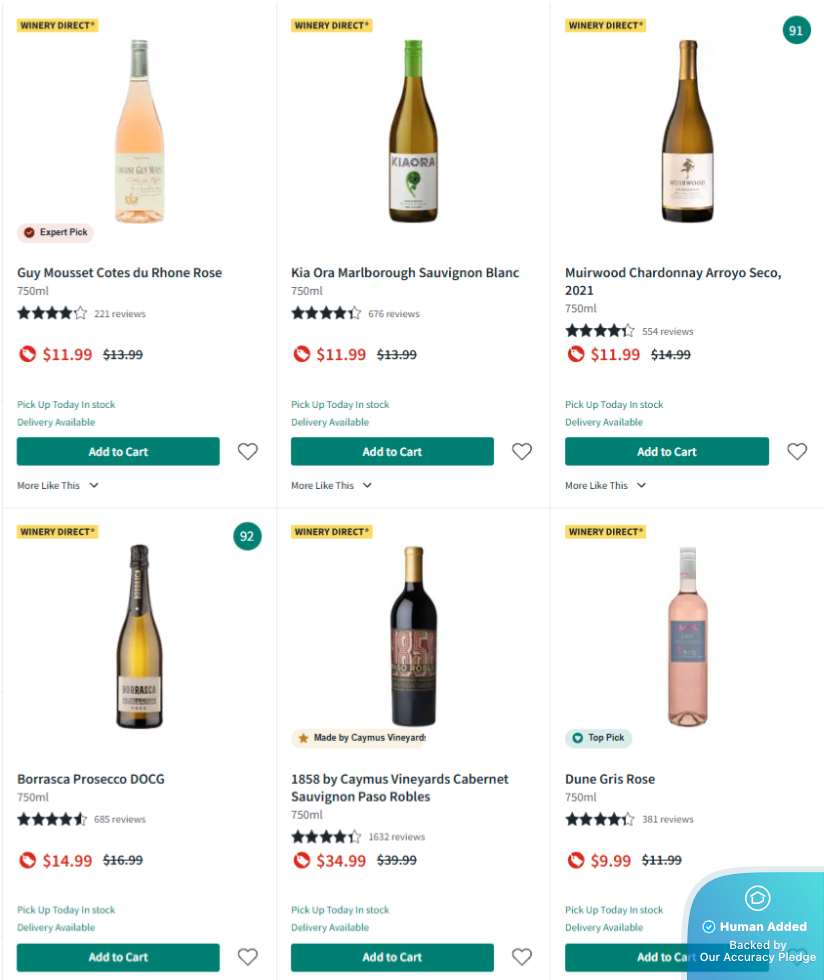The width and height of the screenshot is (824, 980).
Task: Open 676 reviews for Kia Ora
Action: pyautogui.click(x=394, y=314)
